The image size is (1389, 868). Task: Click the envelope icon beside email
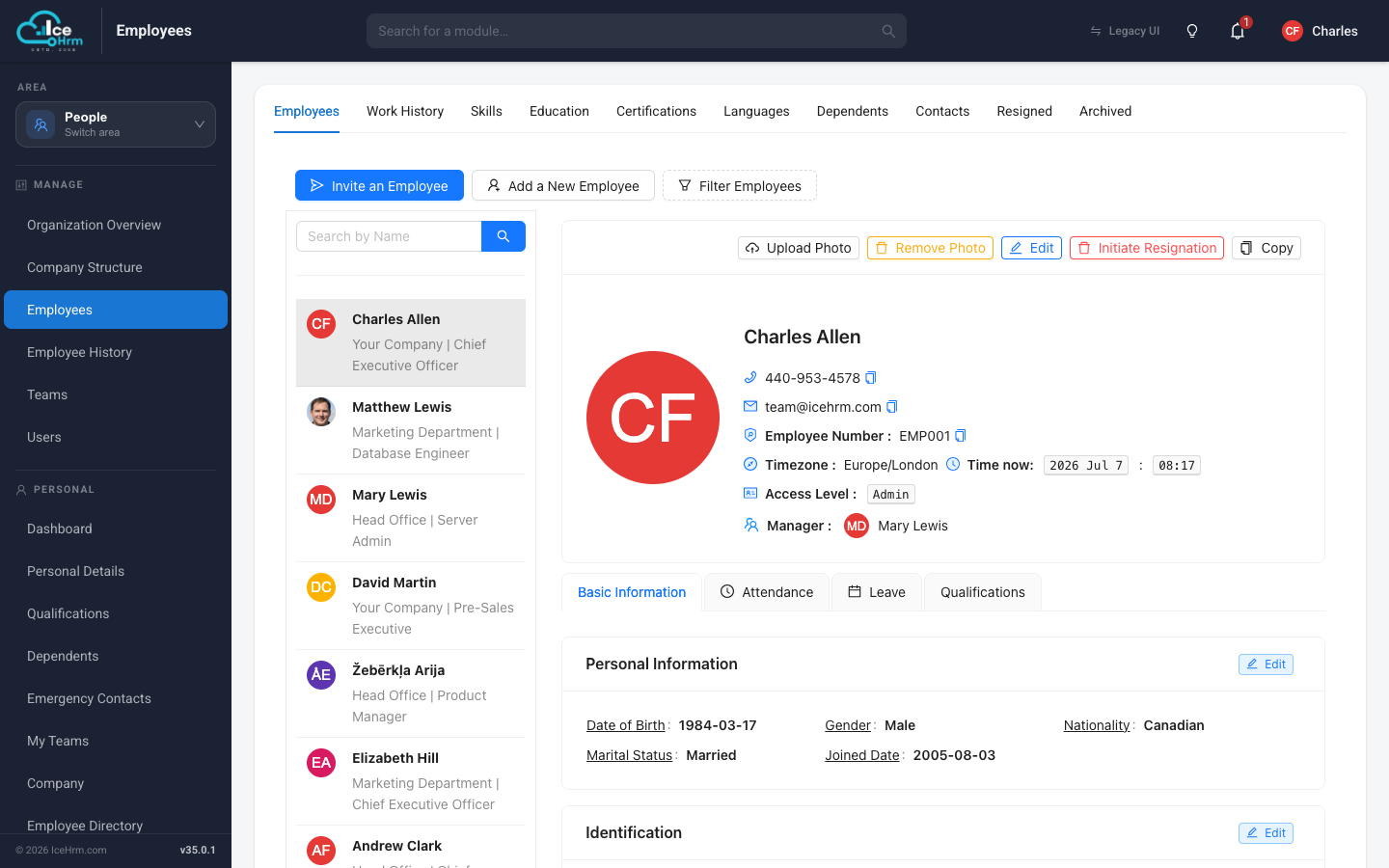pyautogui.click(x=750, y=406)
